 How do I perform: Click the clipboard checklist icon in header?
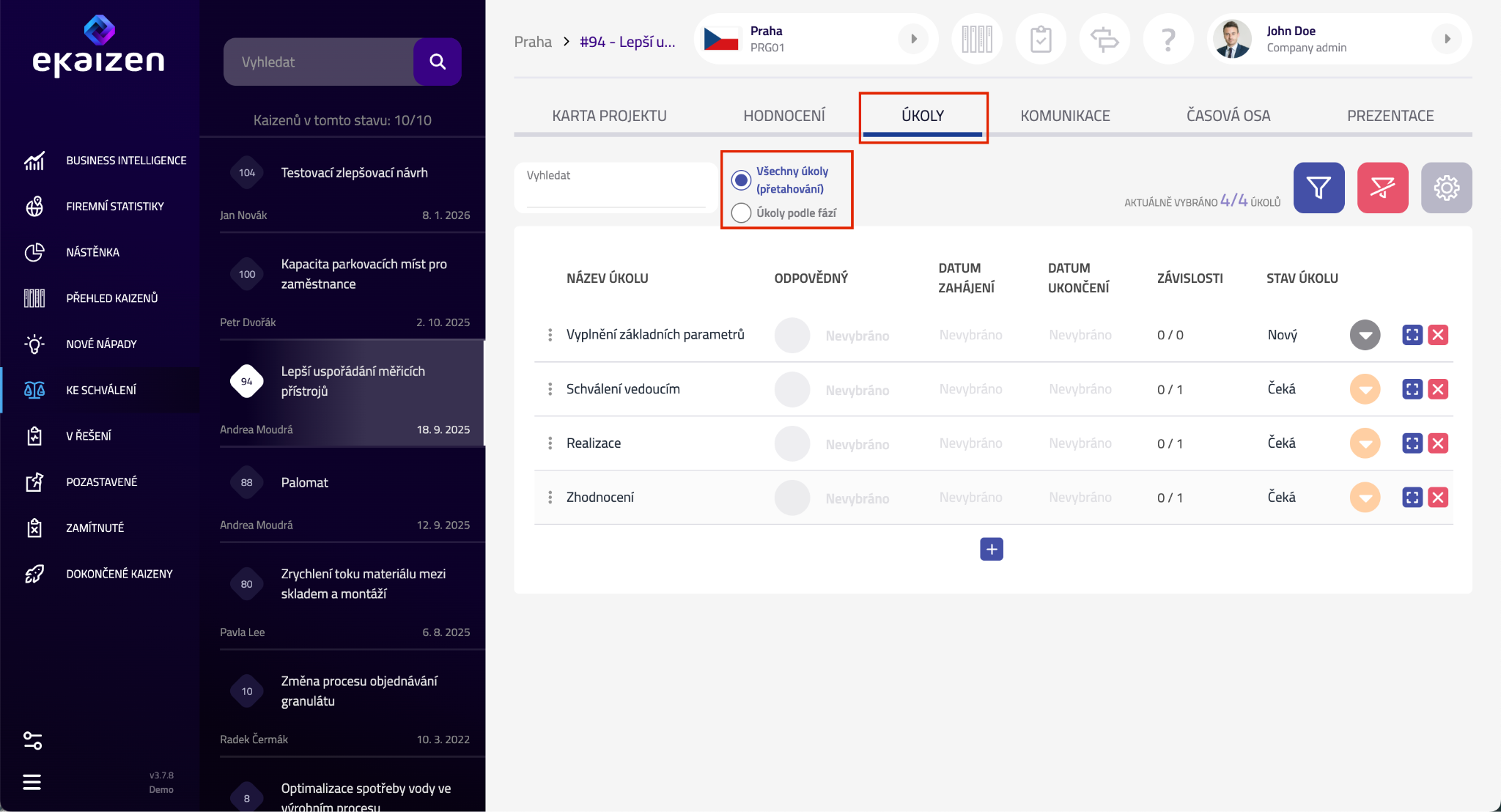tap(1041, 40)
